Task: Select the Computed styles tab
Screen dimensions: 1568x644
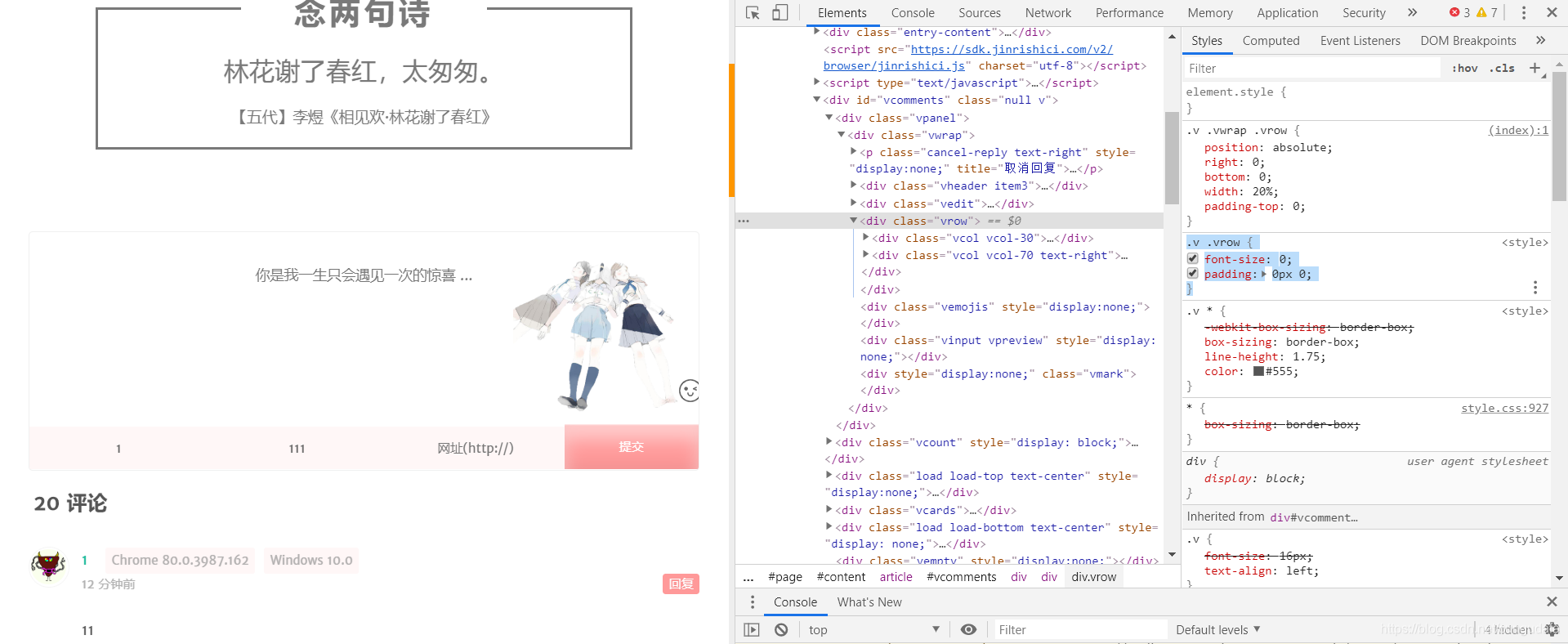Action: pos(1271,40)
